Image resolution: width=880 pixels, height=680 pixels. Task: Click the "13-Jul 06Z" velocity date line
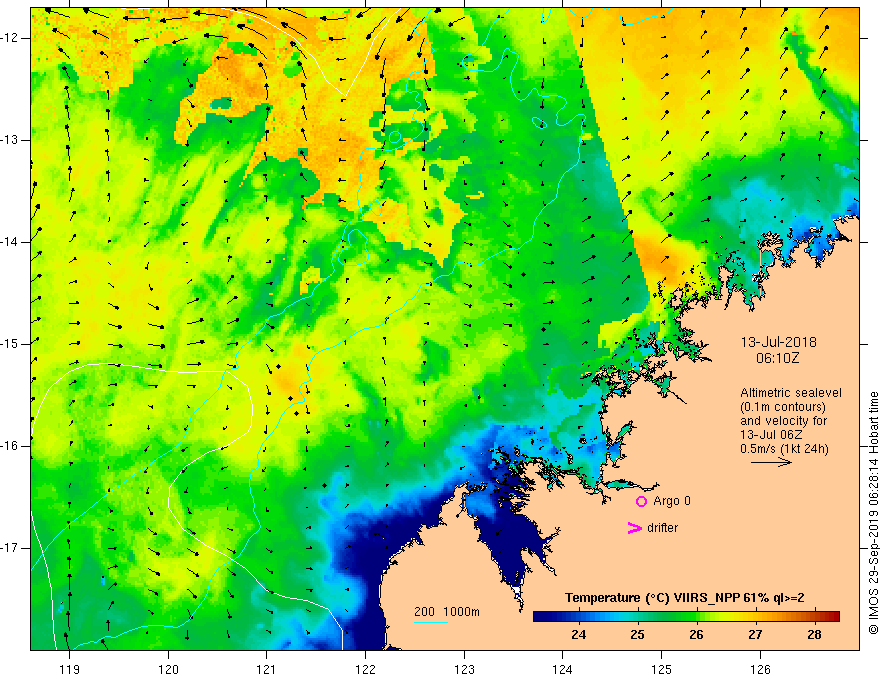point(772,434)
